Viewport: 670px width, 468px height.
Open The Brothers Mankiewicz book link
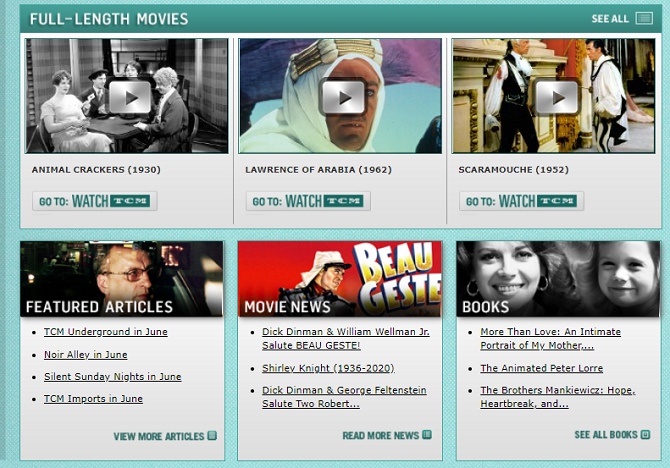pos(558,397)
